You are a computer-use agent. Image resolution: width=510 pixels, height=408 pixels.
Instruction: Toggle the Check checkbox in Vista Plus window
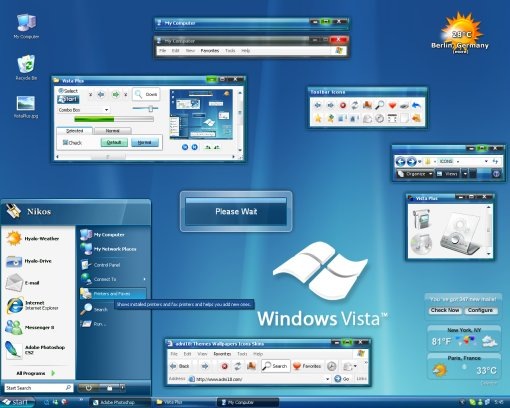(x=72, y=143)
